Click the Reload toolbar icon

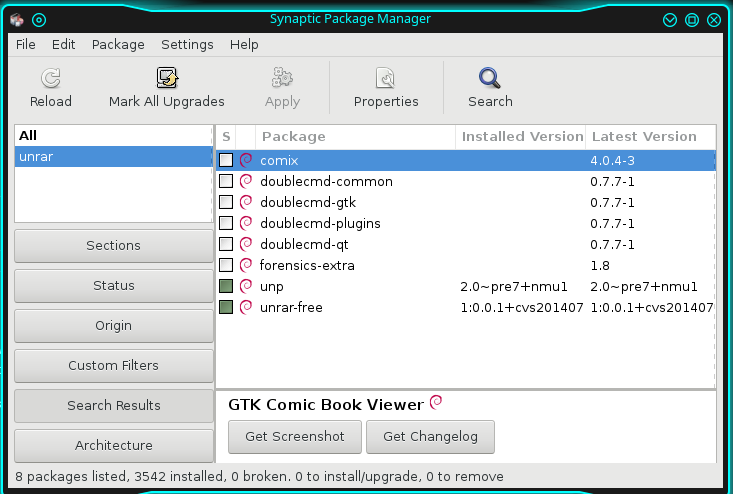click(51, 79)
